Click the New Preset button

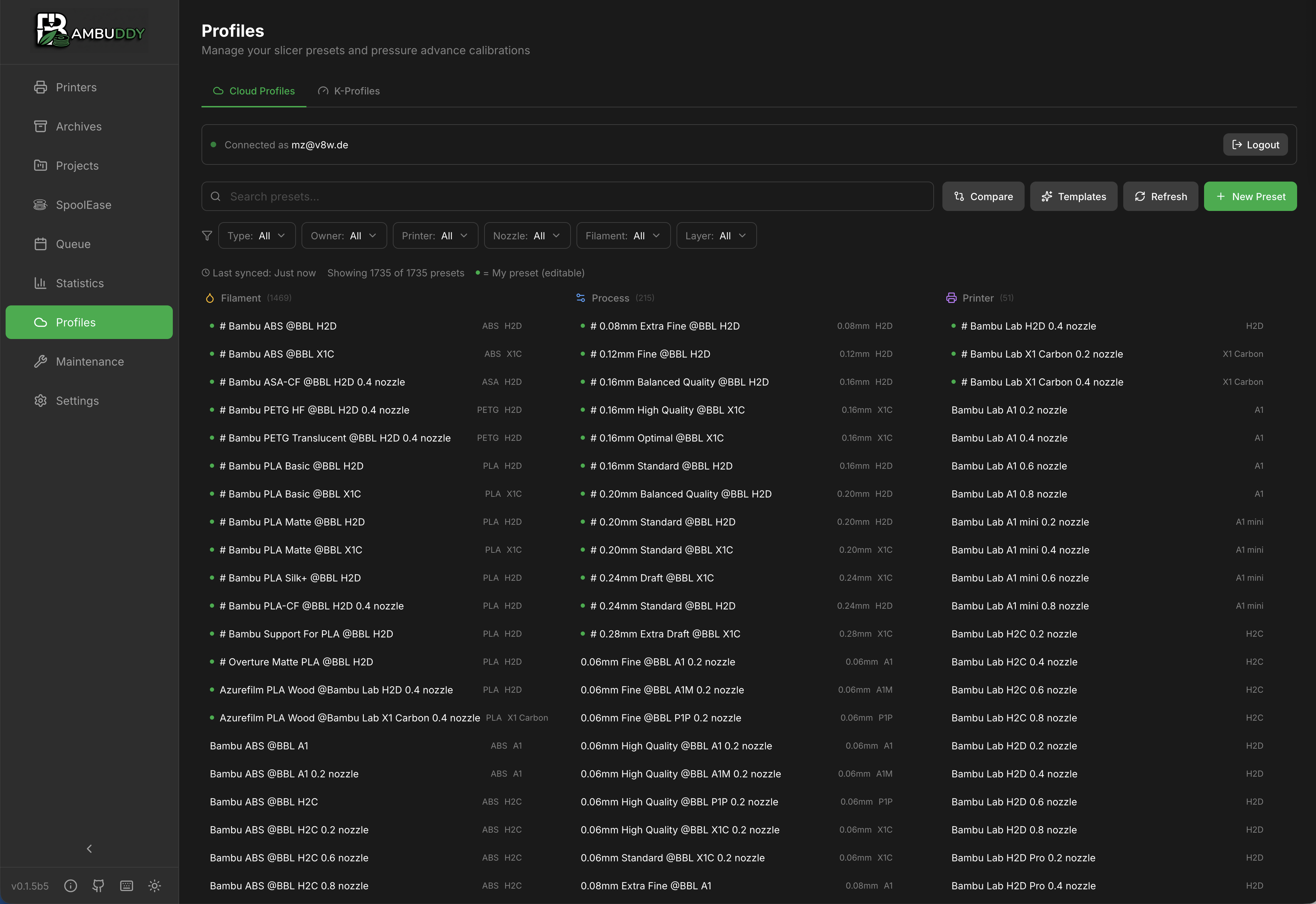tap(1250, 197)
